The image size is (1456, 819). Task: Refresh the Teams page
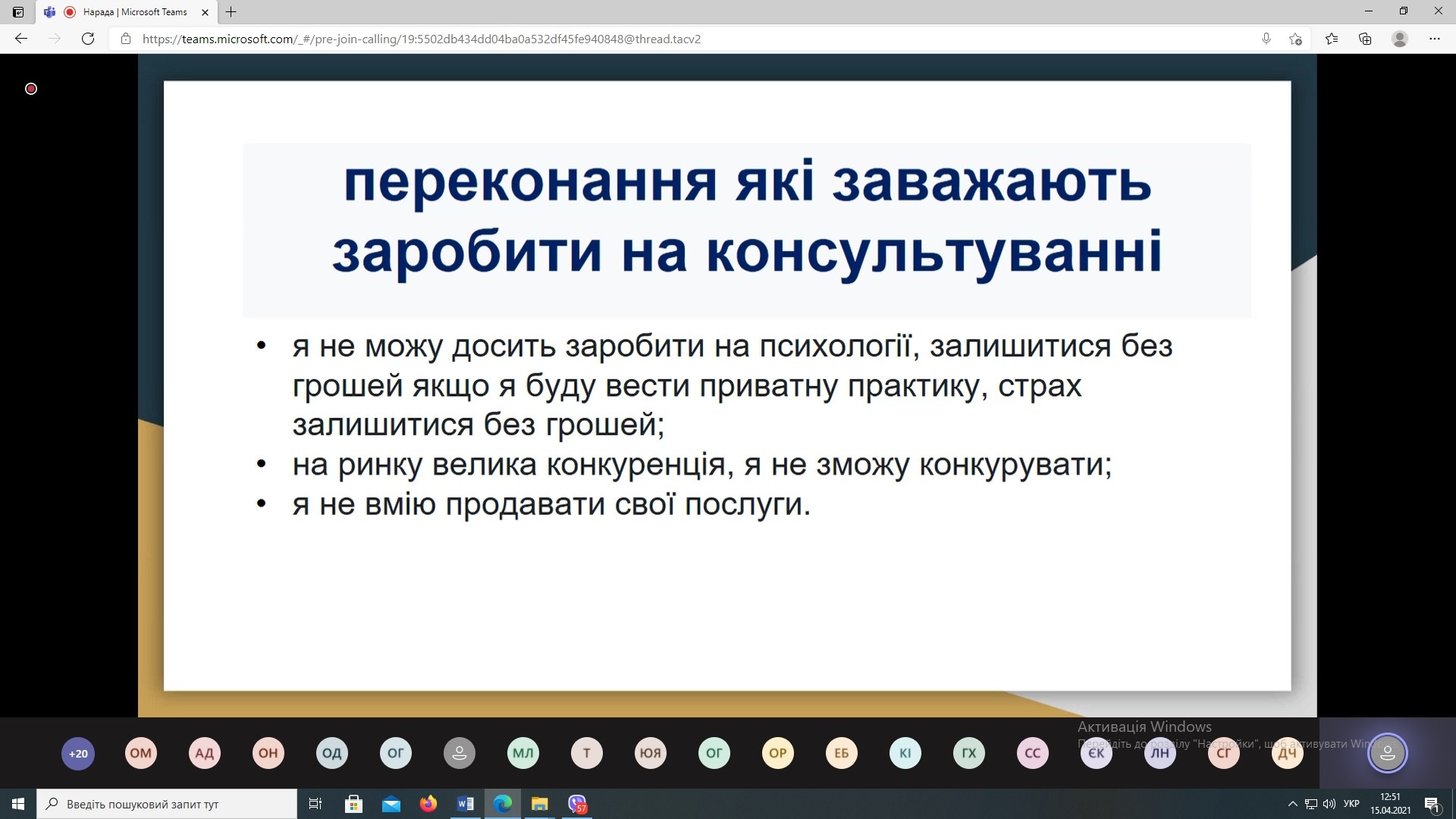point(88,39)
